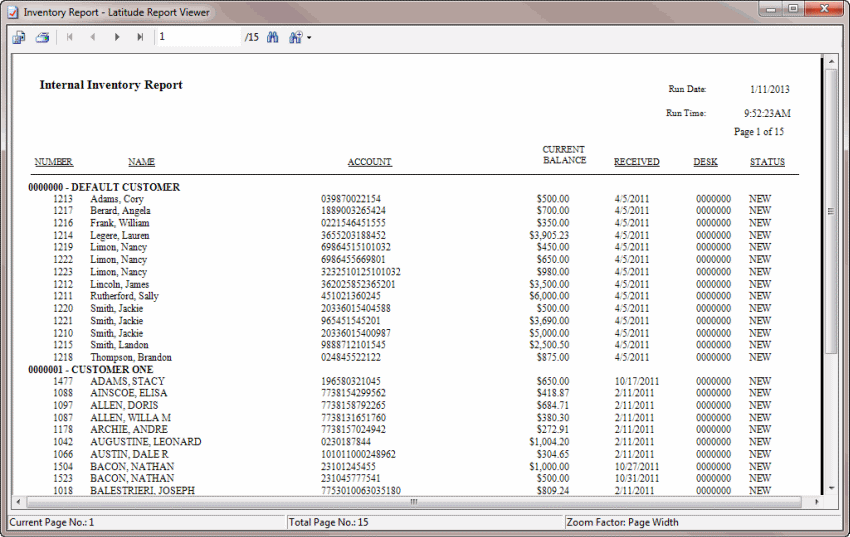Click the horizontal scrollbar left arrow
Image resolution: width=850 pixels, height=537 pixels.
tap(18, 501)
